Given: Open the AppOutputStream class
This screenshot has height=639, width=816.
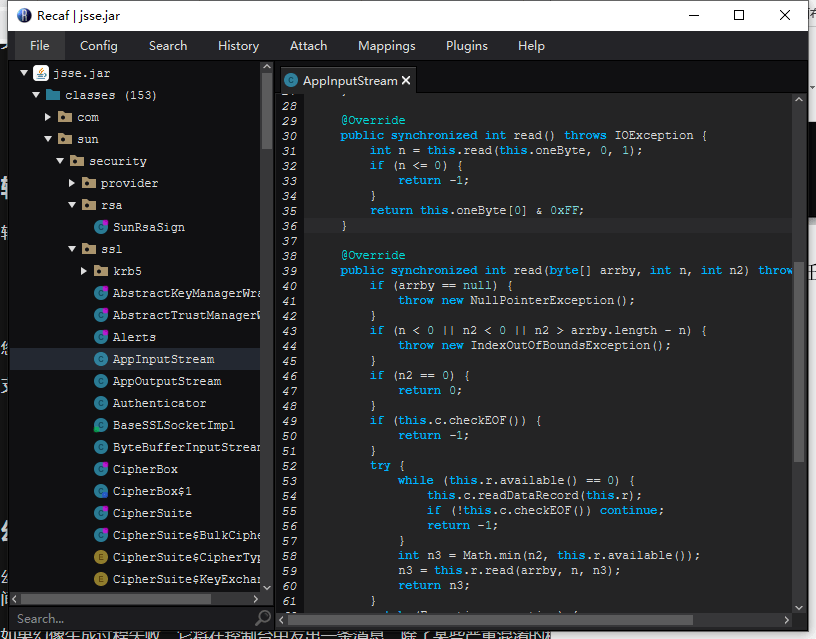Looking at the screenshot, I should (x=166, y=381).
